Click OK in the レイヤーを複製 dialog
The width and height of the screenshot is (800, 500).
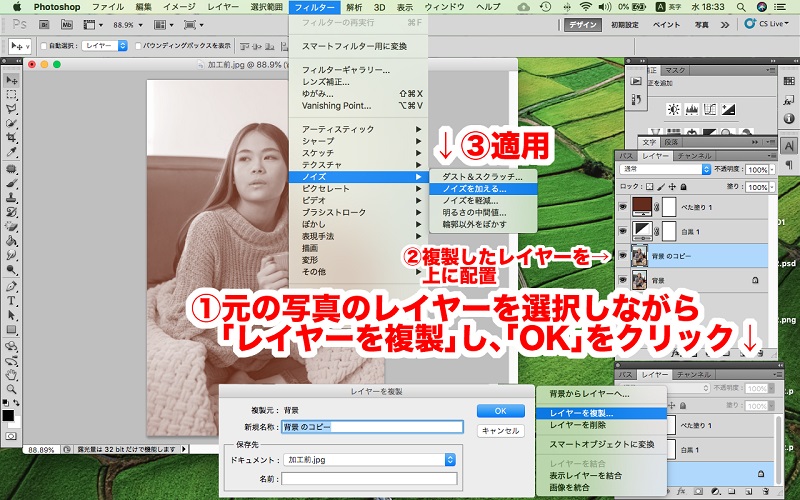501,411
